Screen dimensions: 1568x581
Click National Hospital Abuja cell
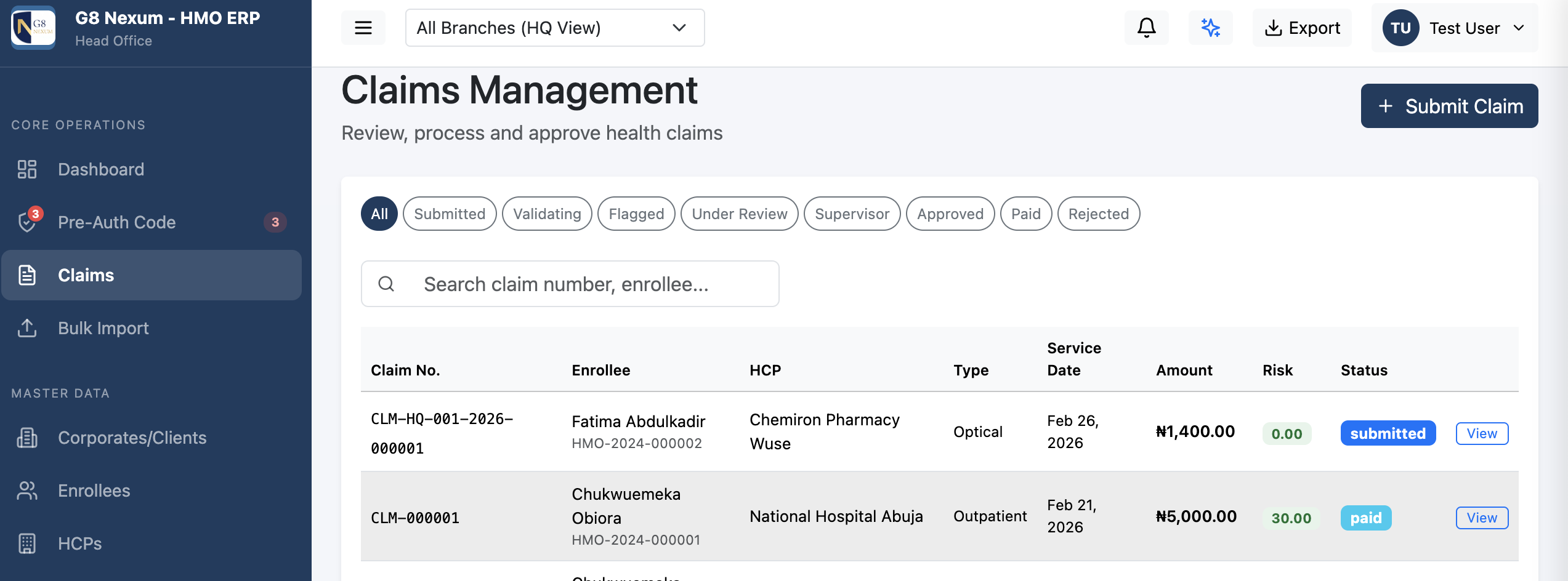click(836, 516)
